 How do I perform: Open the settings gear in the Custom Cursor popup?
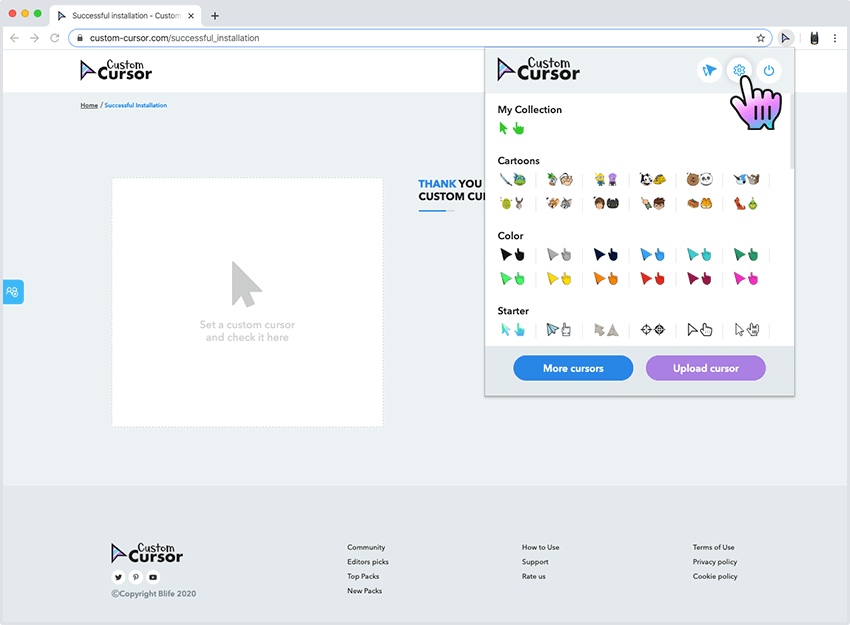[739, 70]
